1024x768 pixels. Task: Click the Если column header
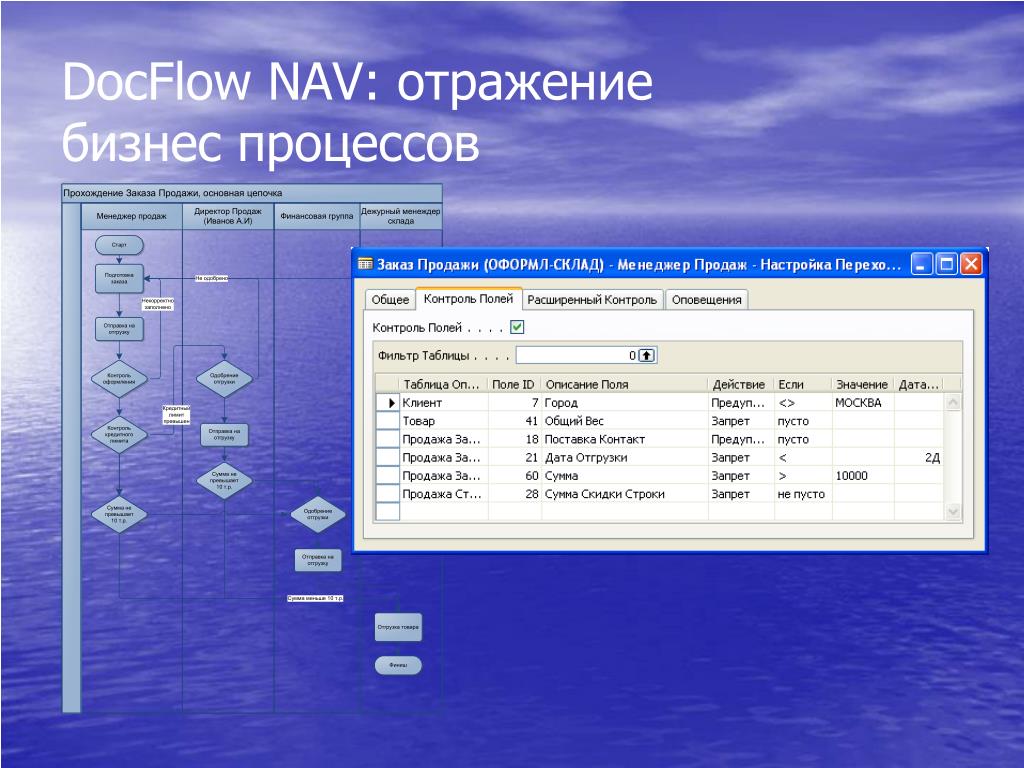coord(803,385)
